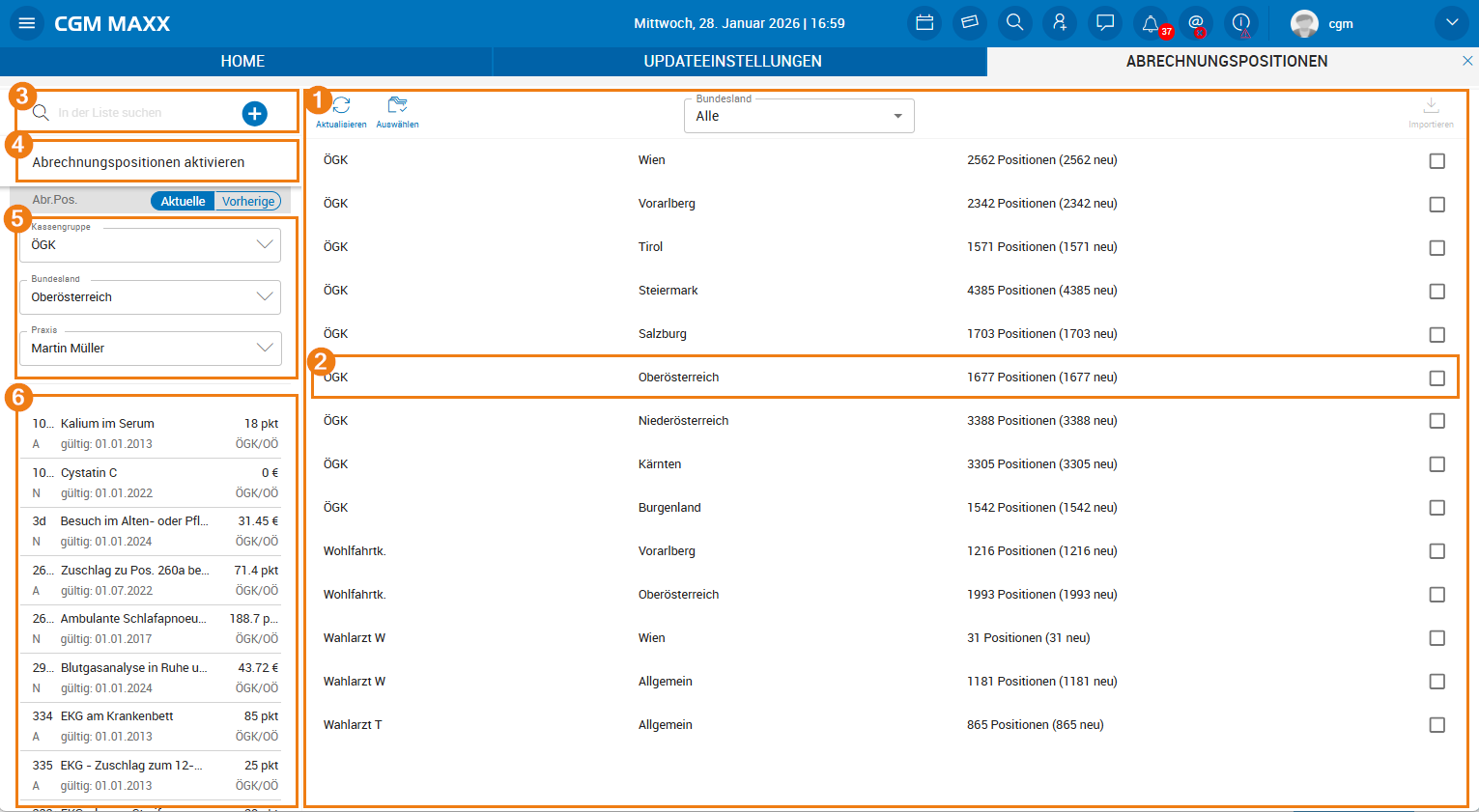Image resolution: width=1479 pixels, height=812 pixels.
Task: Expand the Kassengruppe ÖGK dropdown
Action: click(x=150, y=245)
